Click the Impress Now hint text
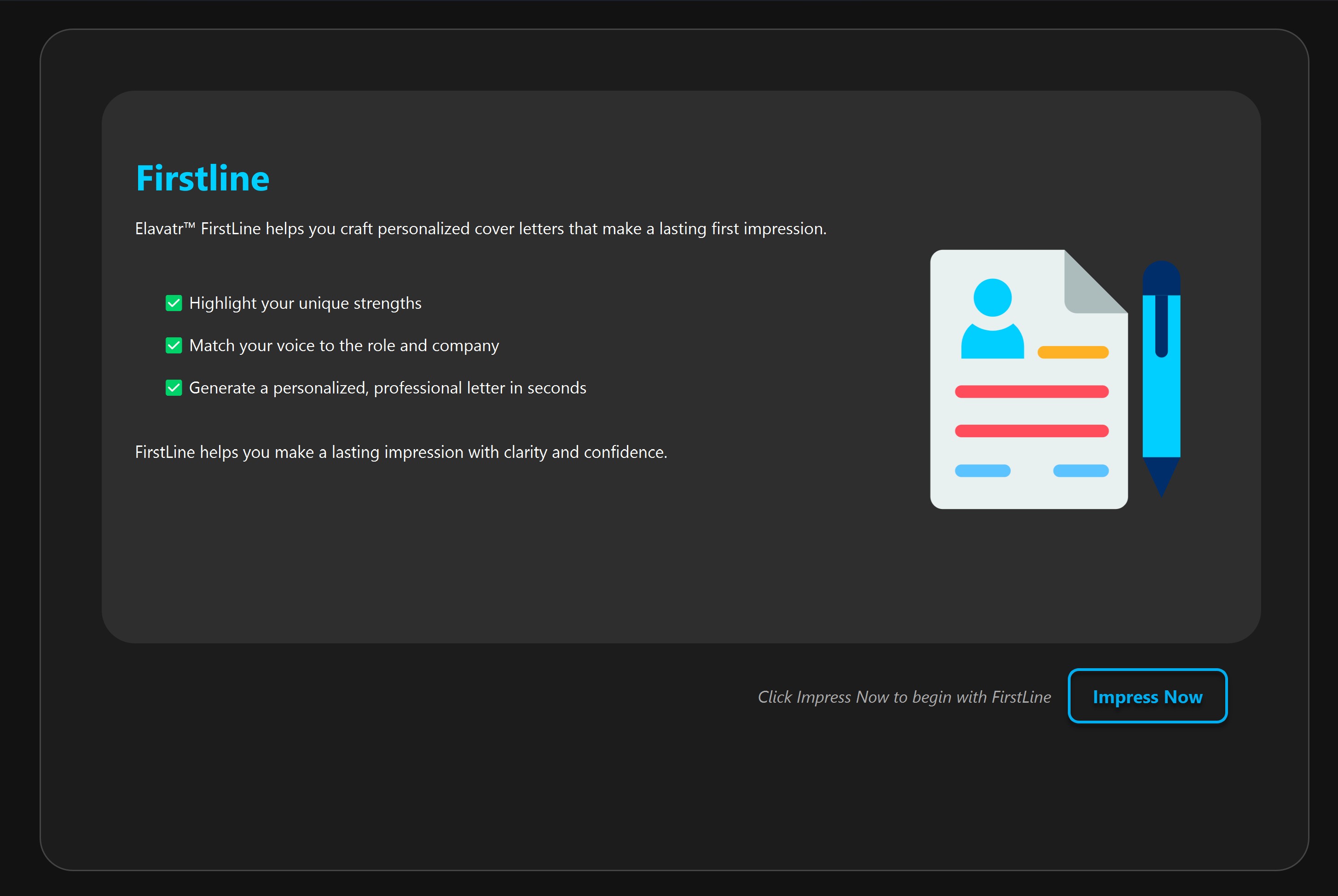The height and width of the screenshot is (896, 1338). tap(905, 697)
